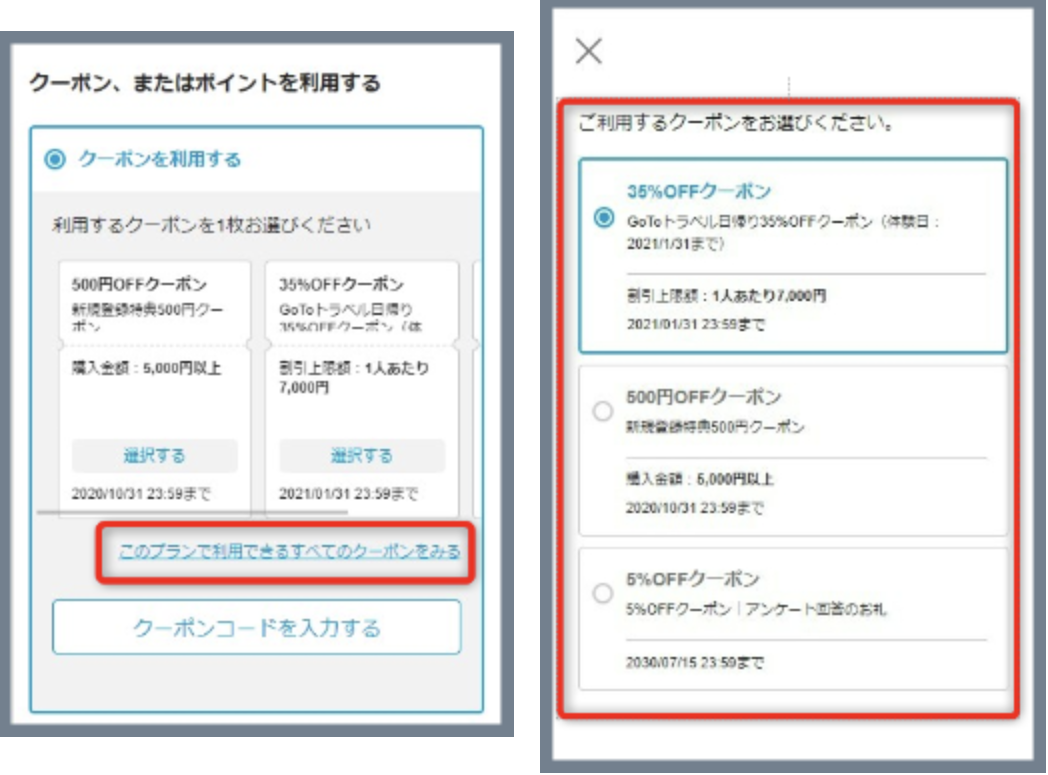Click the coupon carousel horizontal scrollbar
This screenshot has height=775, width=1048.
pyautogui.click(x=190, y=513)
